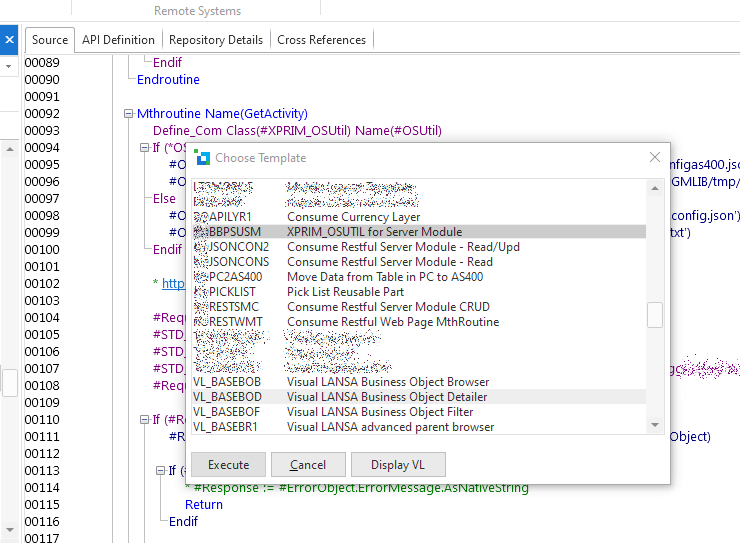Select the Cross References tab
740x543 pixels.
pos(321,40)
